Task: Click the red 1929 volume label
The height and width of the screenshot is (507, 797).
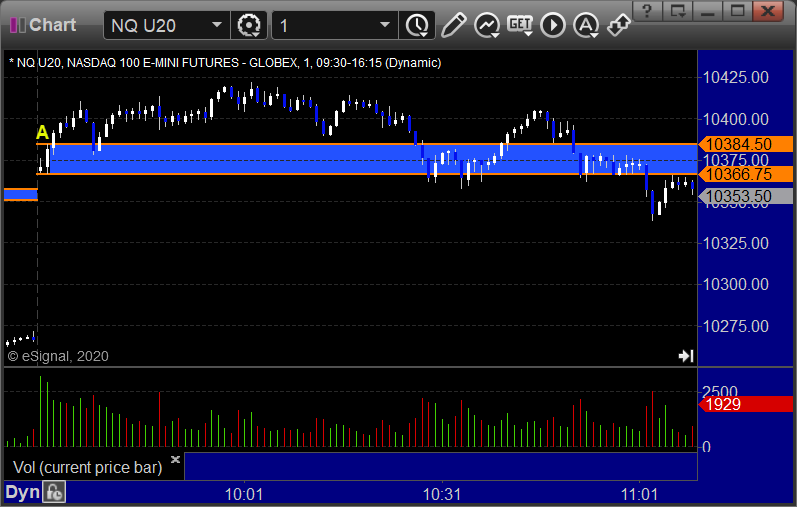Action: 745,404
